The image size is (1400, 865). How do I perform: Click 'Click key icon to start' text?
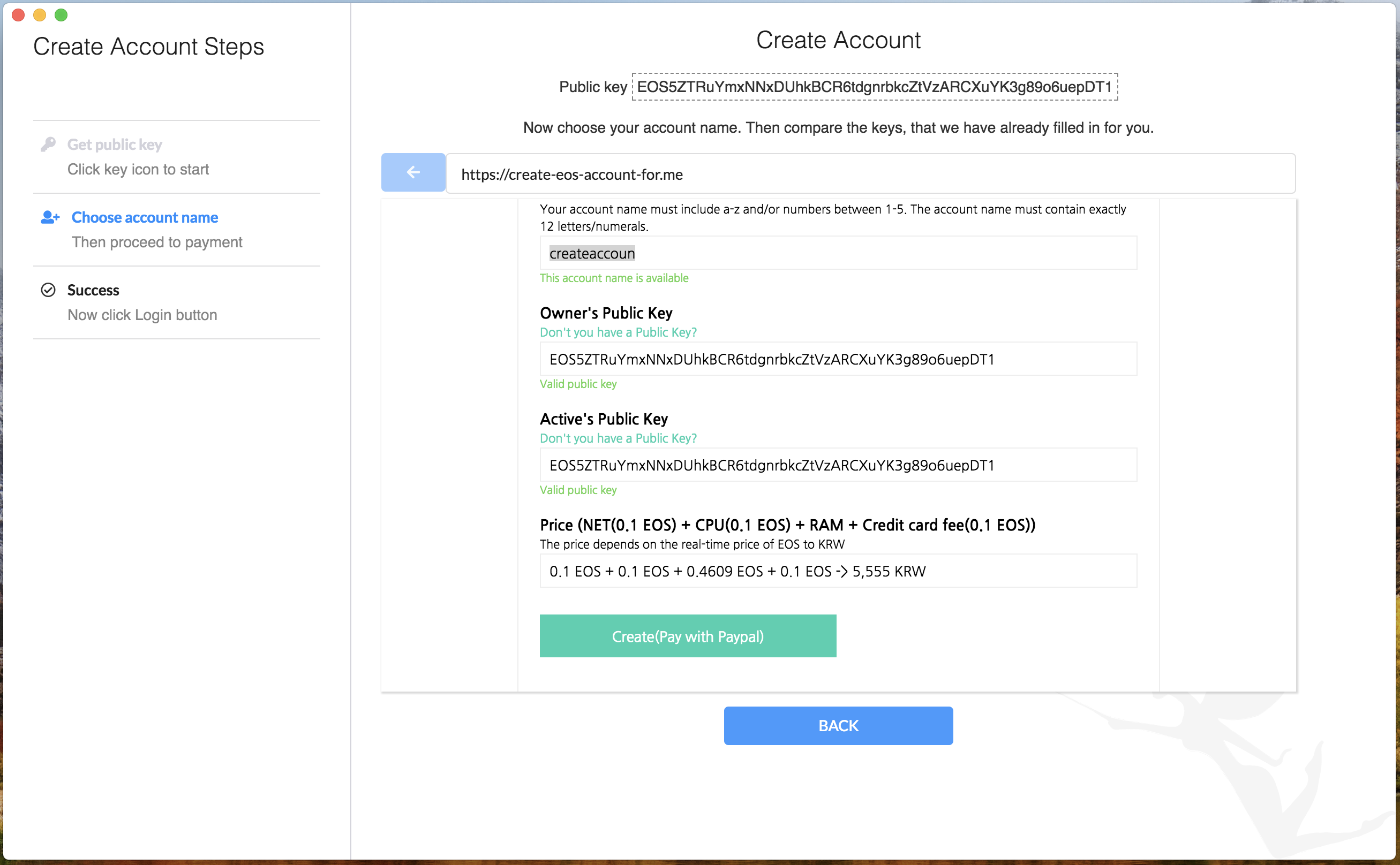click(138, 169)
